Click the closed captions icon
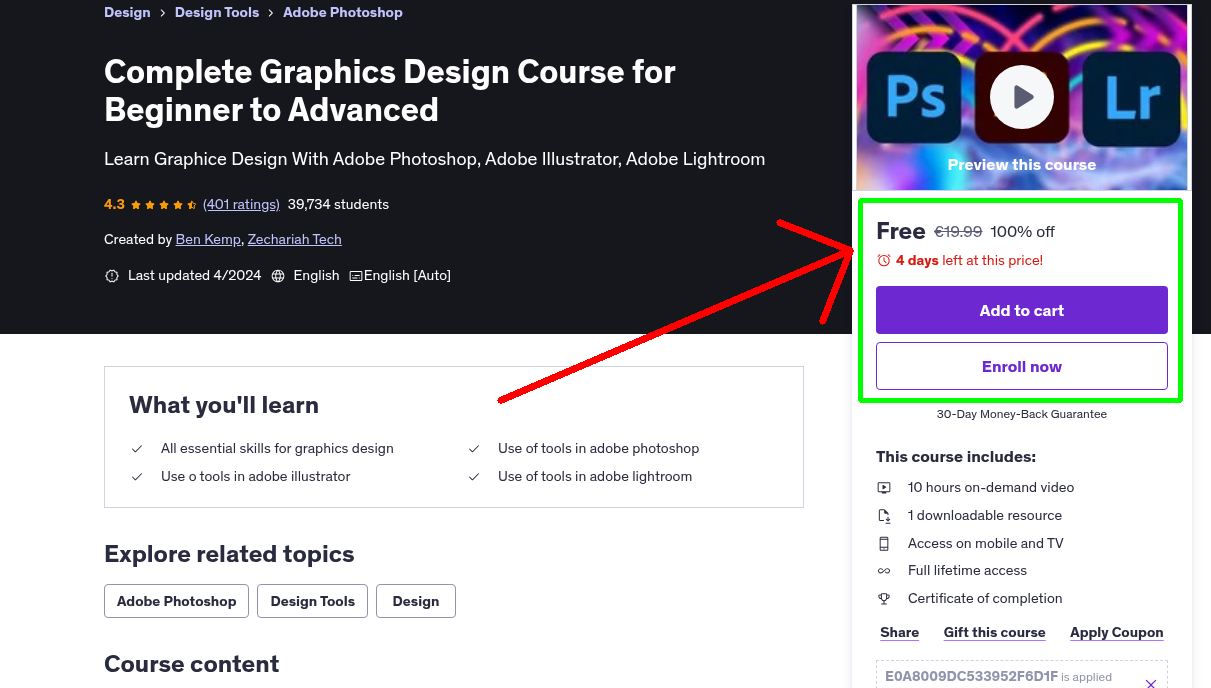 tap(356, 276)
